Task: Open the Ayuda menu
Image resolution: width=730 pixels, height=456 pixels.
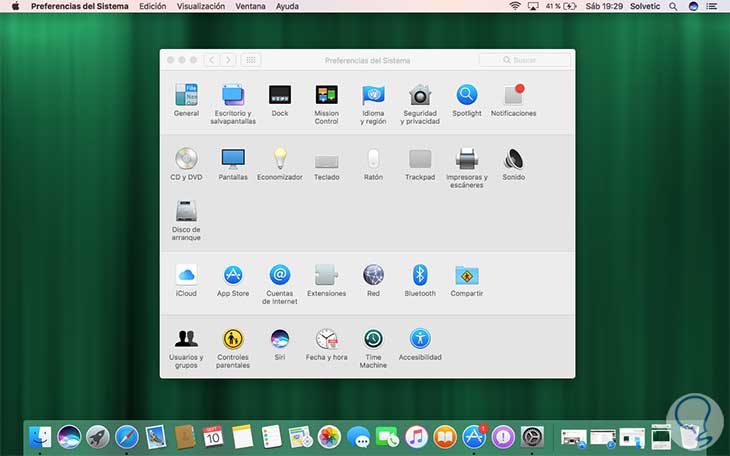Action: point(287,7)
